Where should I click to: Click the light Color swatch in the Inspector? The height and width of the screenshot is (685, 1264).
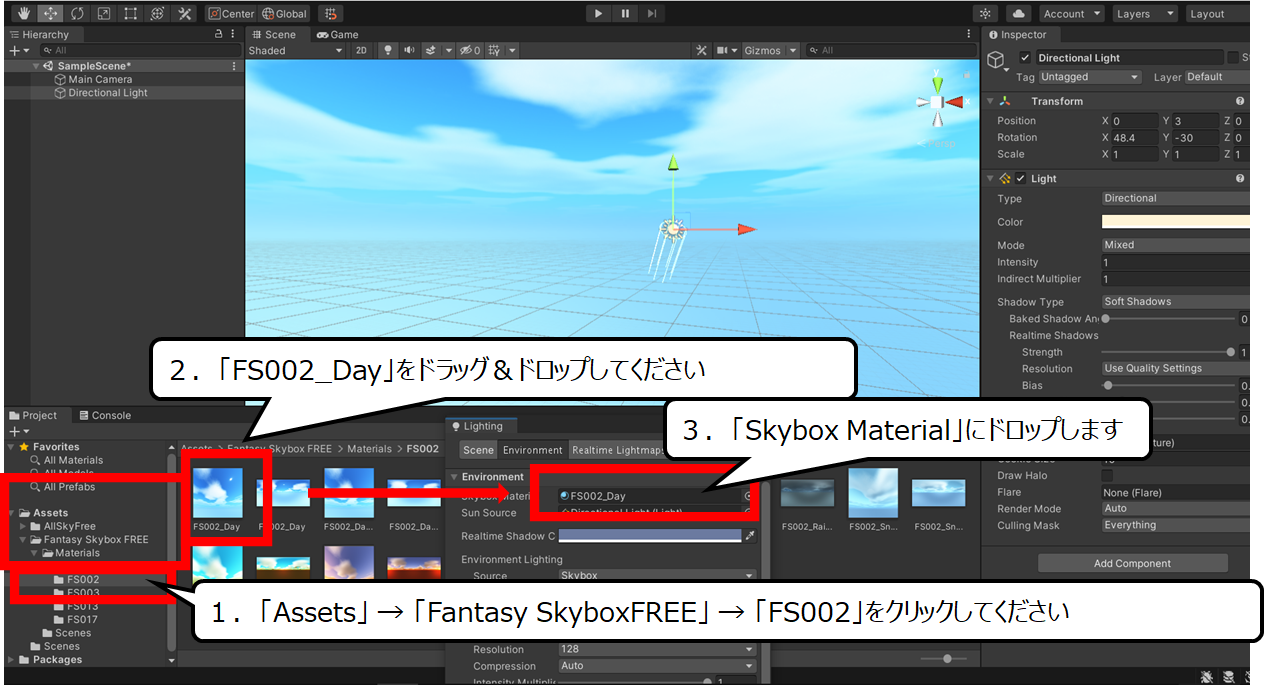point(1176,222)
